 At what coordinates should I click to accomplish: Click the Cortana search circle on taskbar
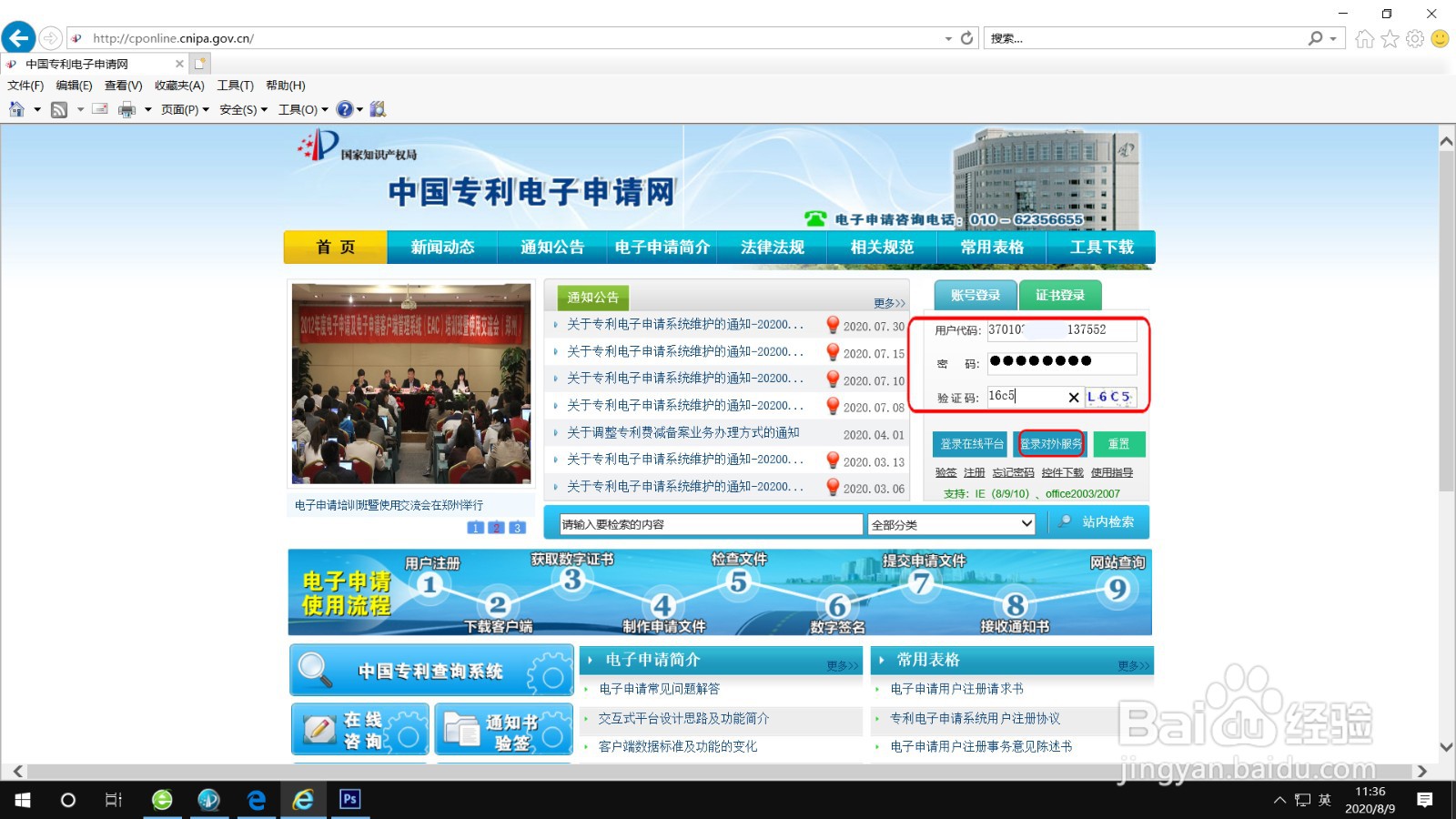[x=67, y=800]
